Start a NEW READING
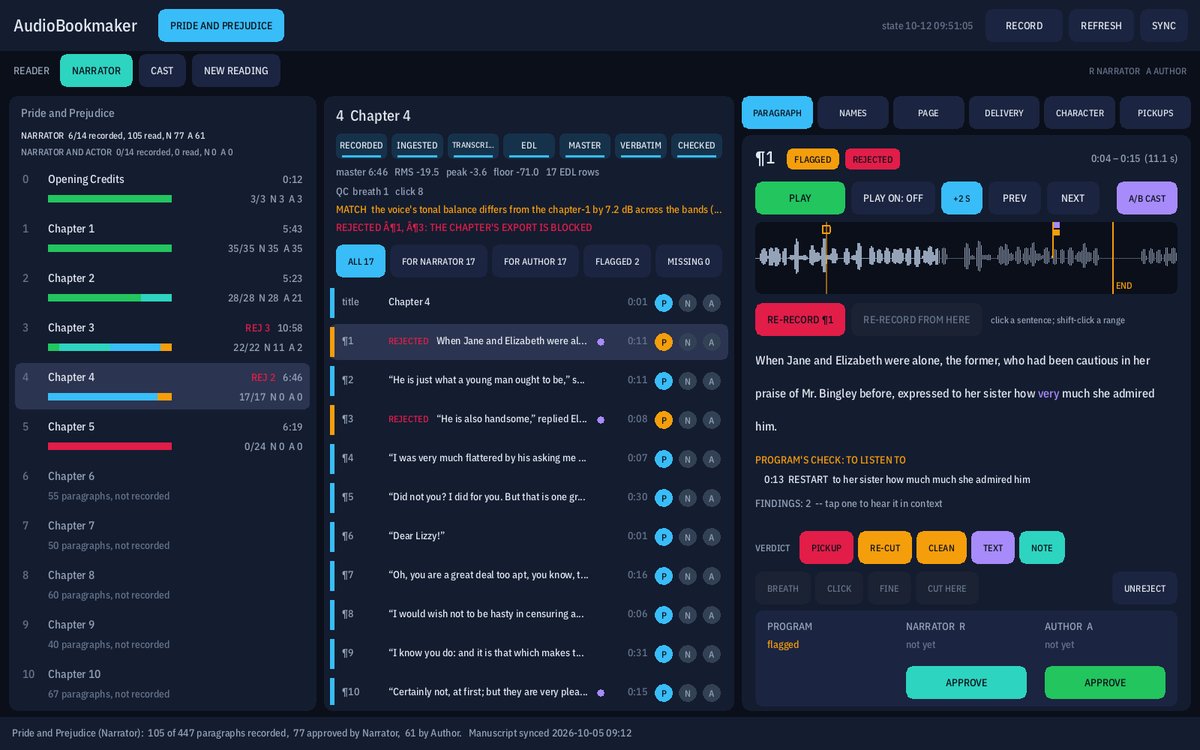This screenshot has height=750, width=1200. 236,71
